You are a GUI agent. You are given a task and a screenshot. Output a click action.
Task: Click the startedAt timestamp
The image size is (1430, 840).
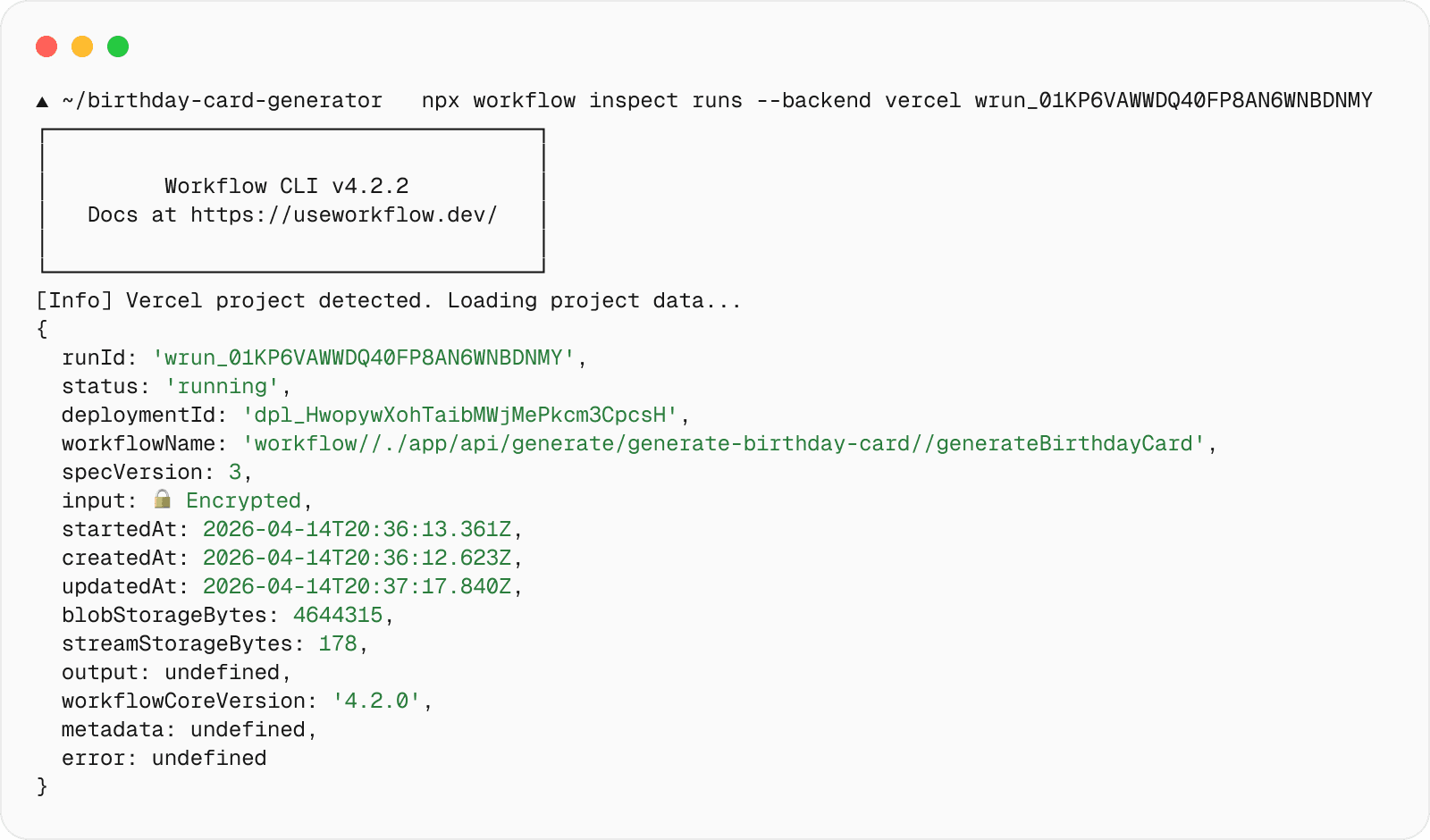357,529
